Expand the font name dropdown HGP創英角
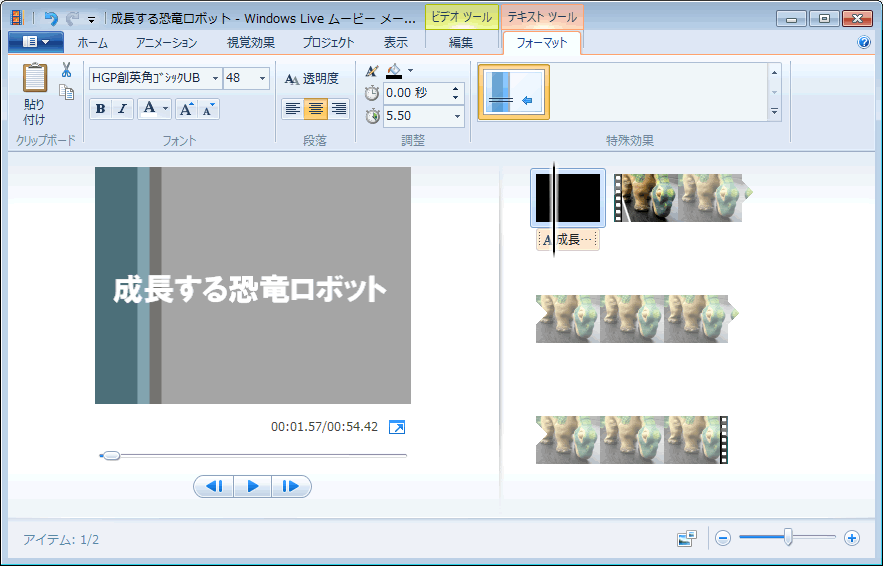This screenshot has width=883, height=566. pyautogui.click(x=215, y=78)
